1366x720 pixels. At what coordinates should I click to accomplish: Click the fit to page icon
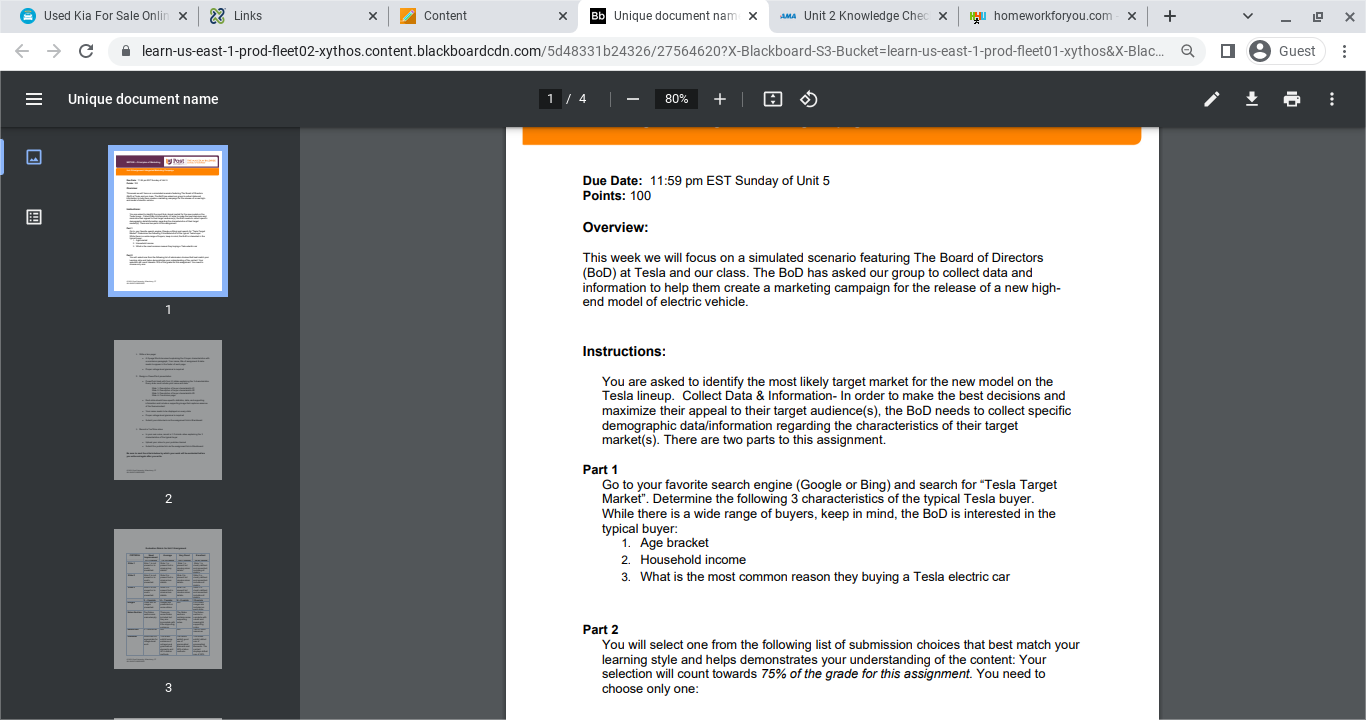tap(772, 99)
